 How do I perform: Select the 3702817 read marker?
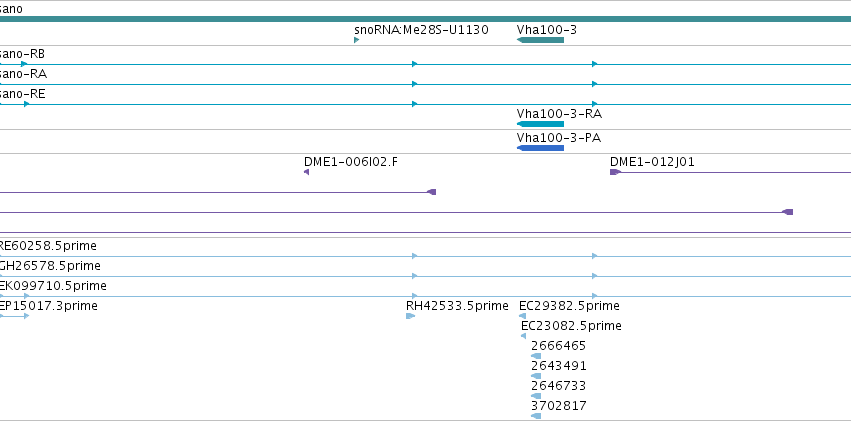click(x=536, y=416)
